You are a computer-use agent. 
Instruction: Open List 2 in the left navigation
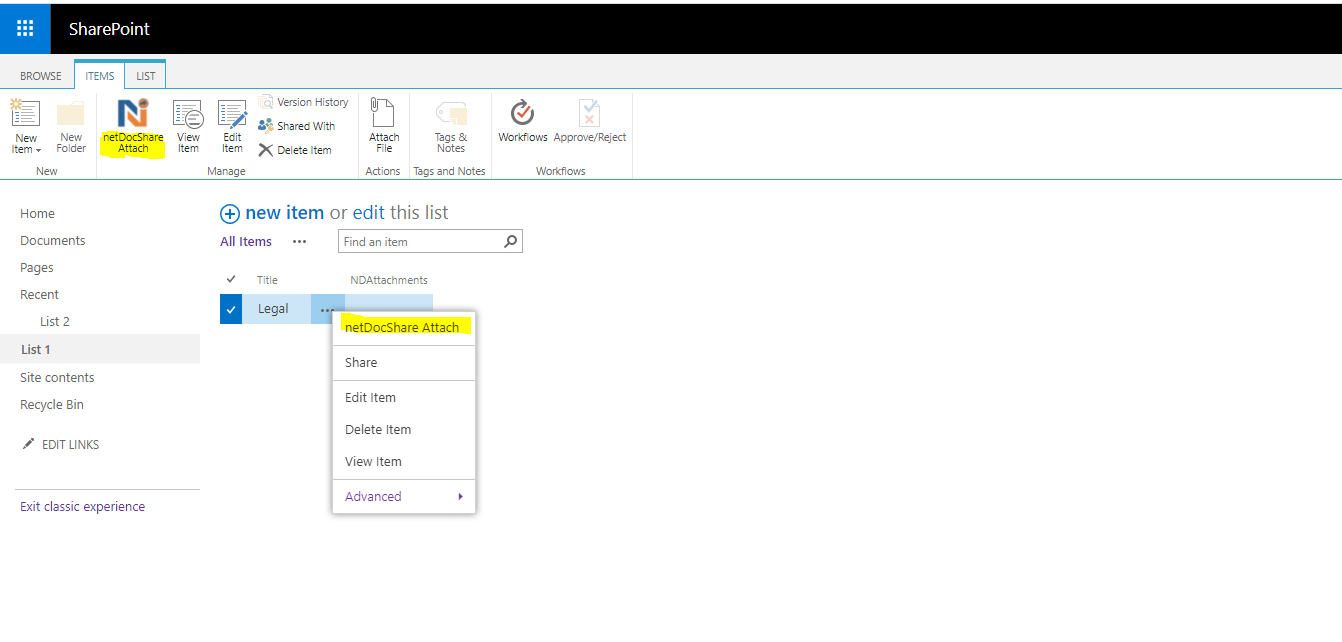(55, 321)
